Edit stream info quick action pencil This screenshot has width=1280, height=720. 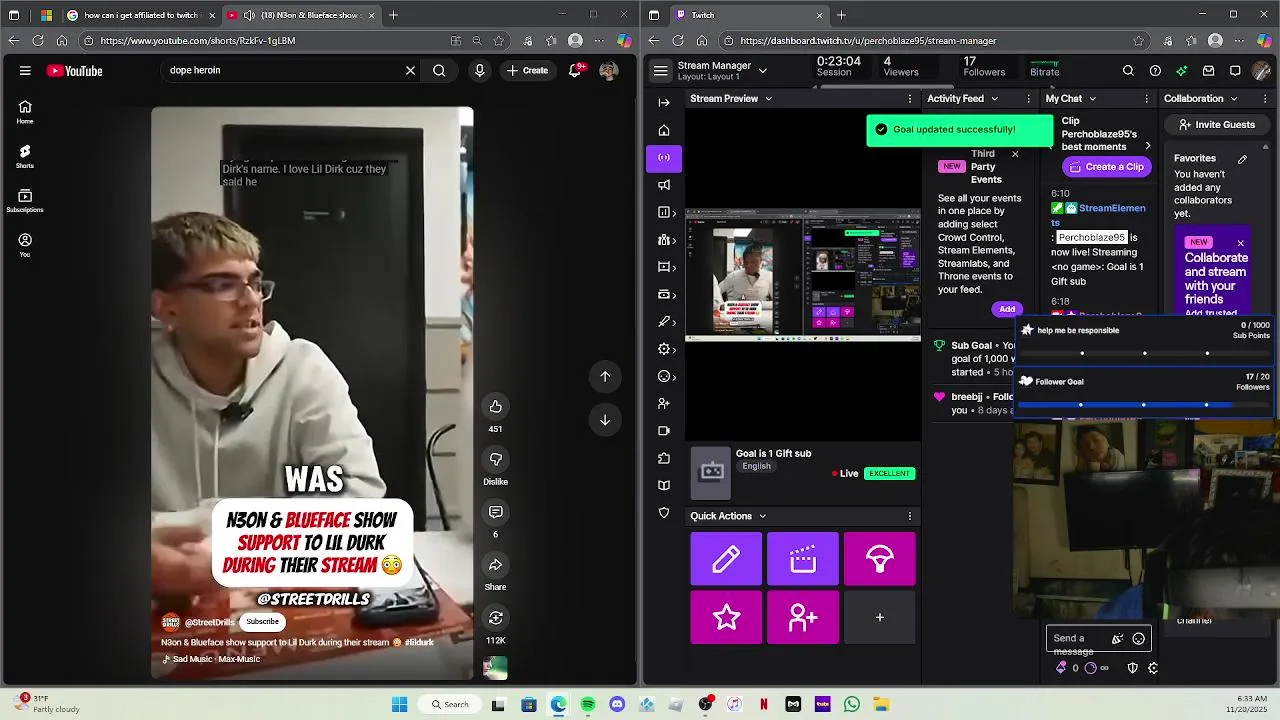tap(726, 559)
